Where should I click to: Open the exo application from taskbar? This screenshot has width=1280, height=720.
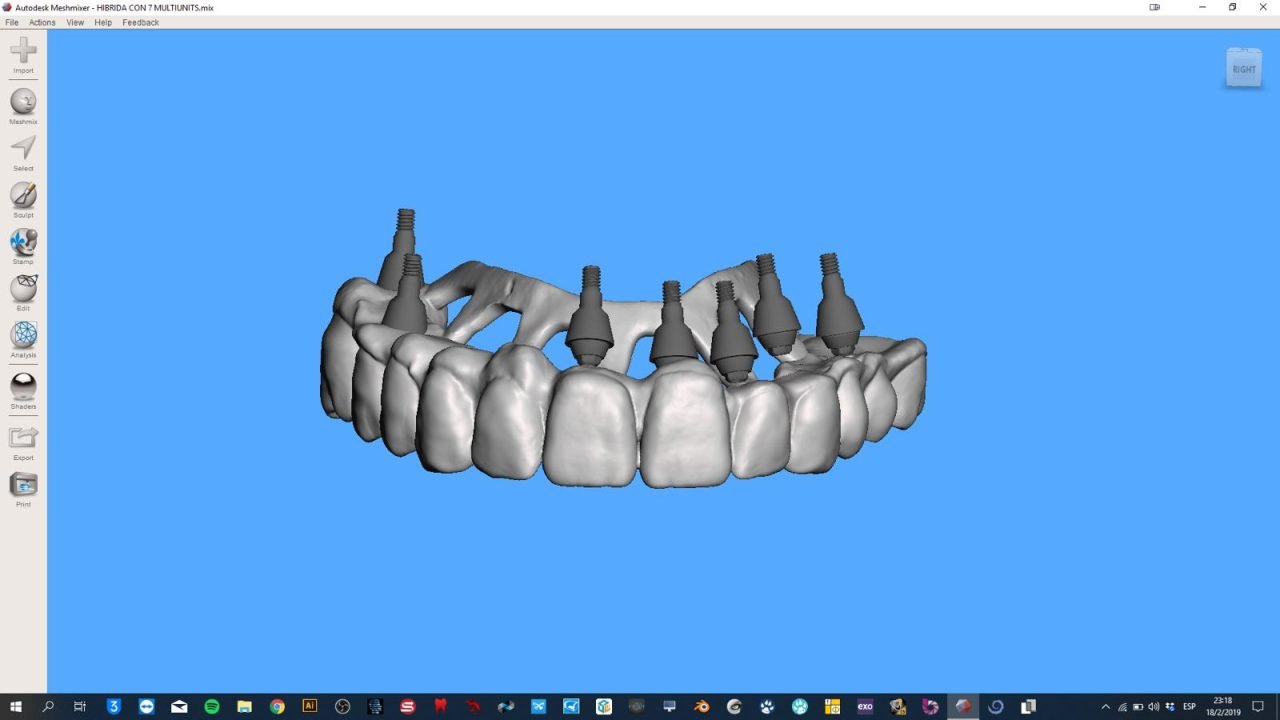[865, 706]
